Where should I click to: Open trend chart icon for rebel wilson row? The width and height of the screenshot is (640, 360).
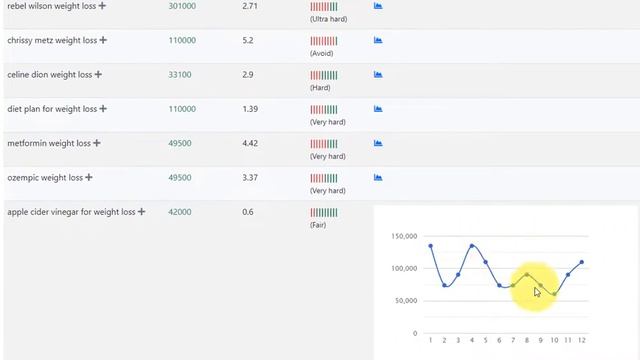tap(378, 6)
